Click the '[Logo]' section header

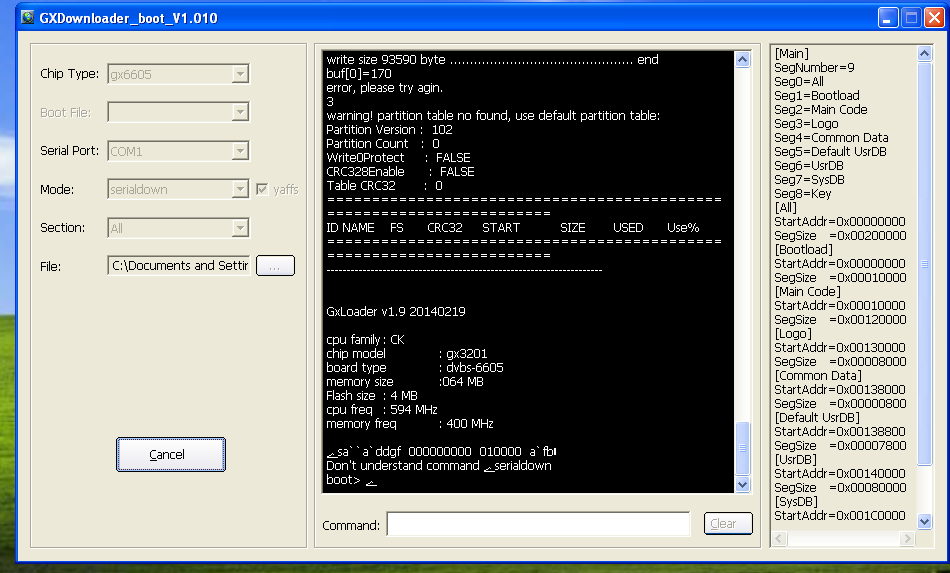tap(793, 333)
